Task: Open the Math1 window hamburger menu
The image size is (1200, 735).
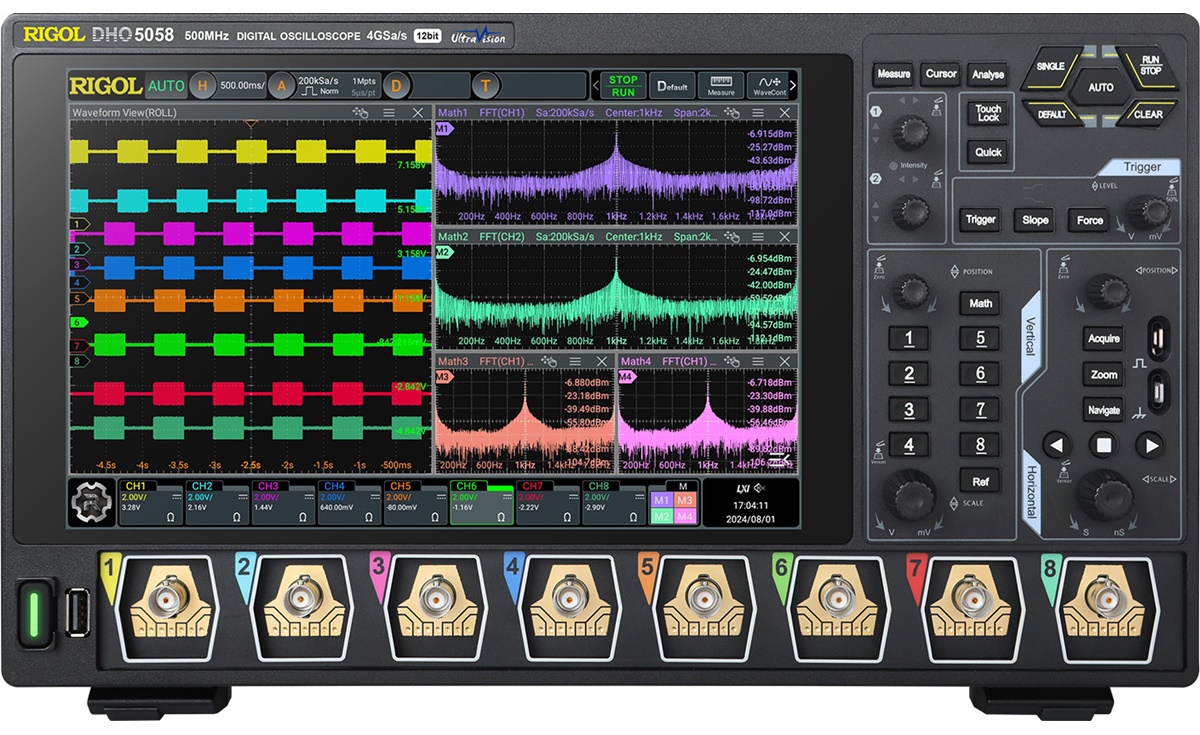Action: (x=759, y=113)
